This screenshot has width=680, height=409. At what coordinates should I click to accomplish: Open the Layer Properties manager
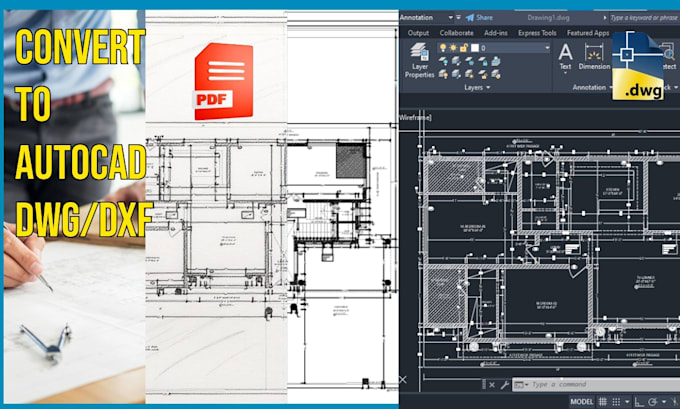[419, 60]
